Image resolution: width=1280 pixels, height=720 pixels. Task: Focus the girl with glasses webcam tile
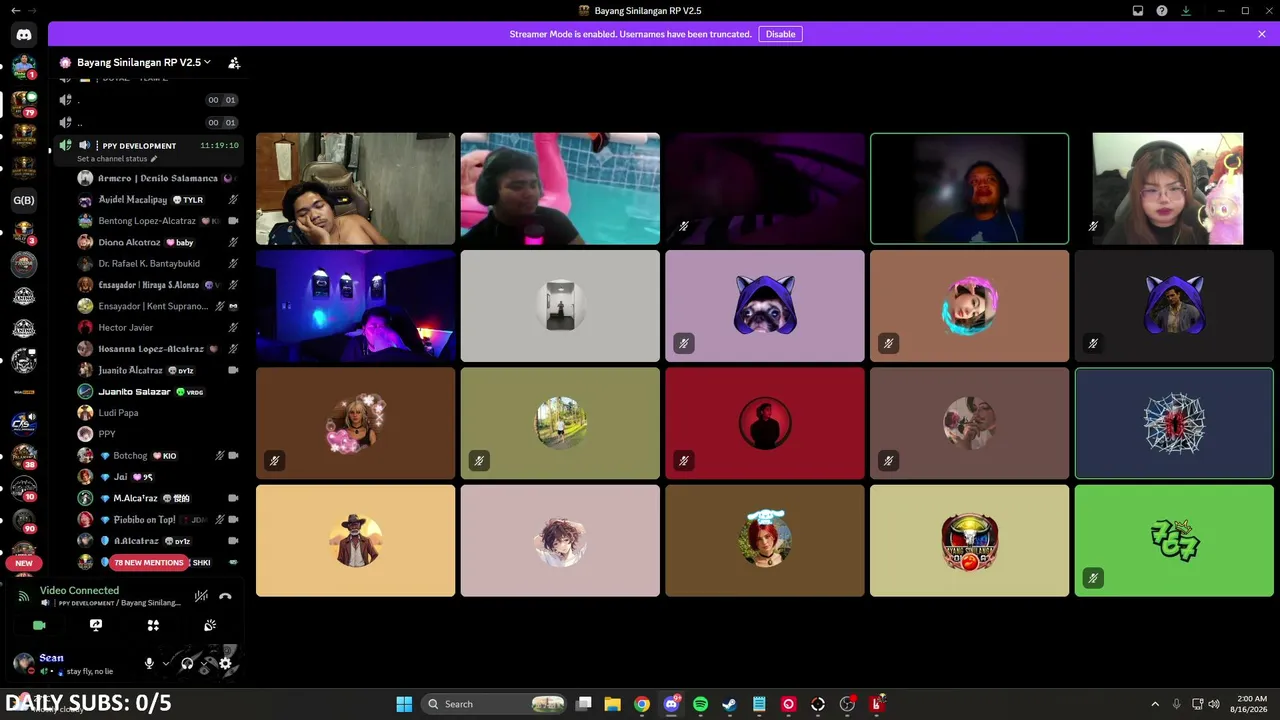(x=1168, y=189)
